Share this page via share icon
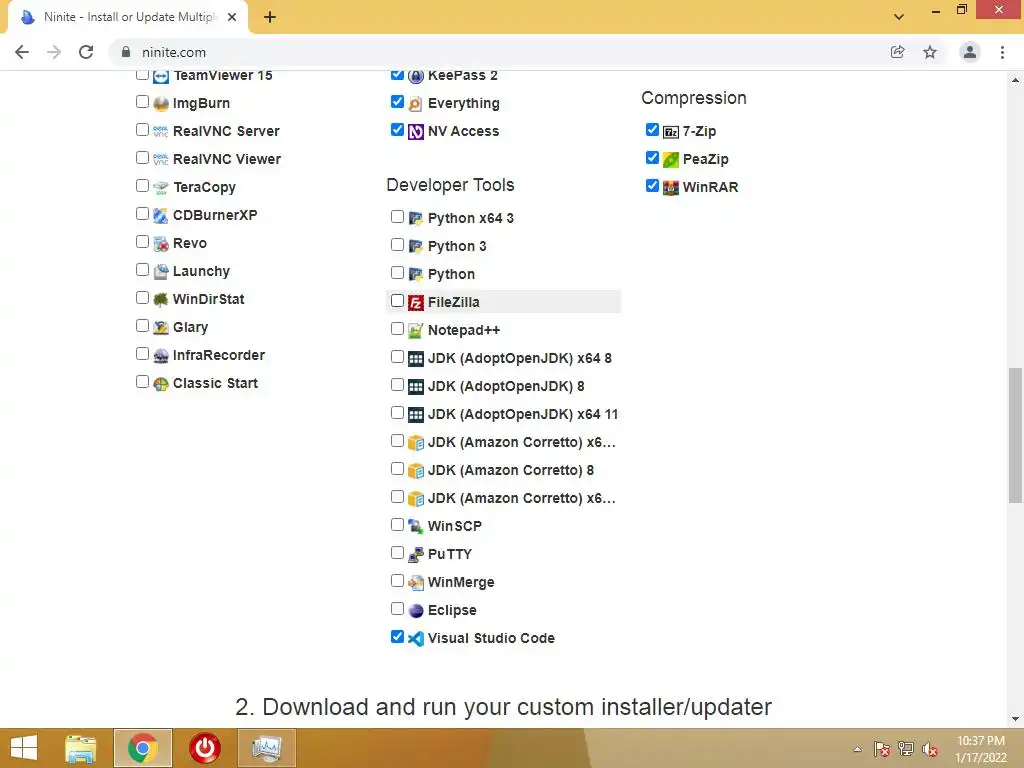The image size is (1024, 768). point(898,52)
